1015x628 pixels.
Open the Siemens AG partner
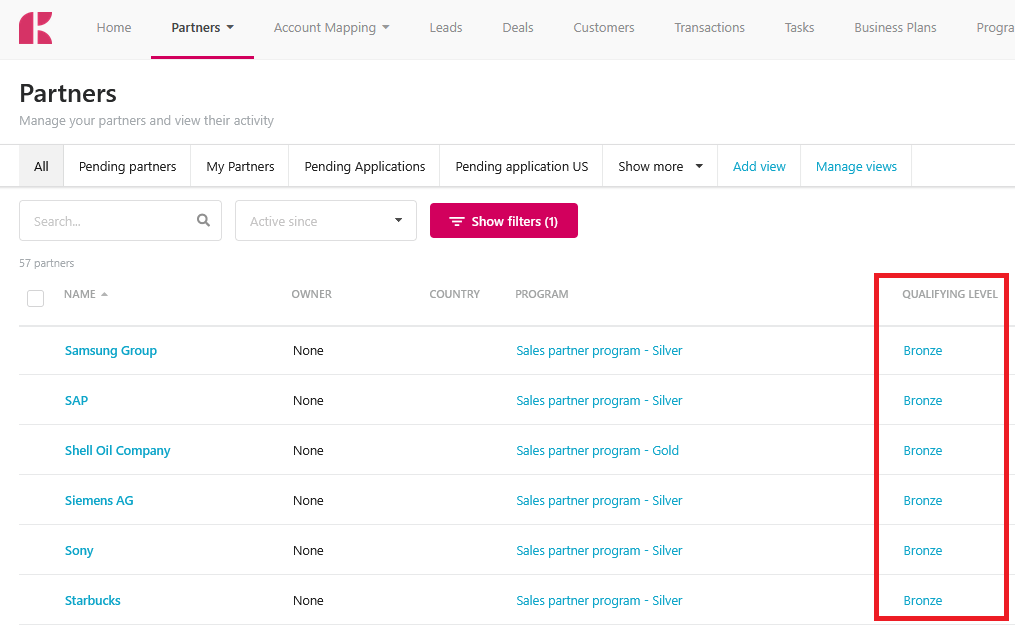tap(99, 500)
